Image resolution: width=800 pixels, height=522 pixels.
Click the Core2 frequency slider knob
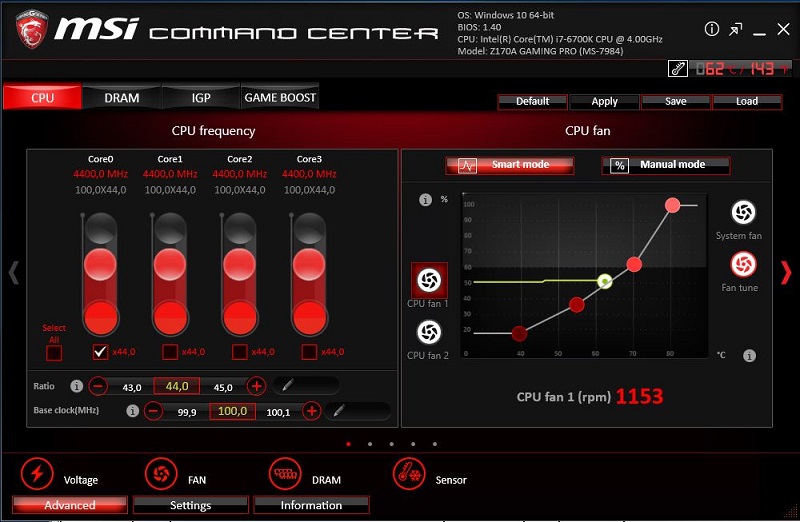tap(240, 265)
